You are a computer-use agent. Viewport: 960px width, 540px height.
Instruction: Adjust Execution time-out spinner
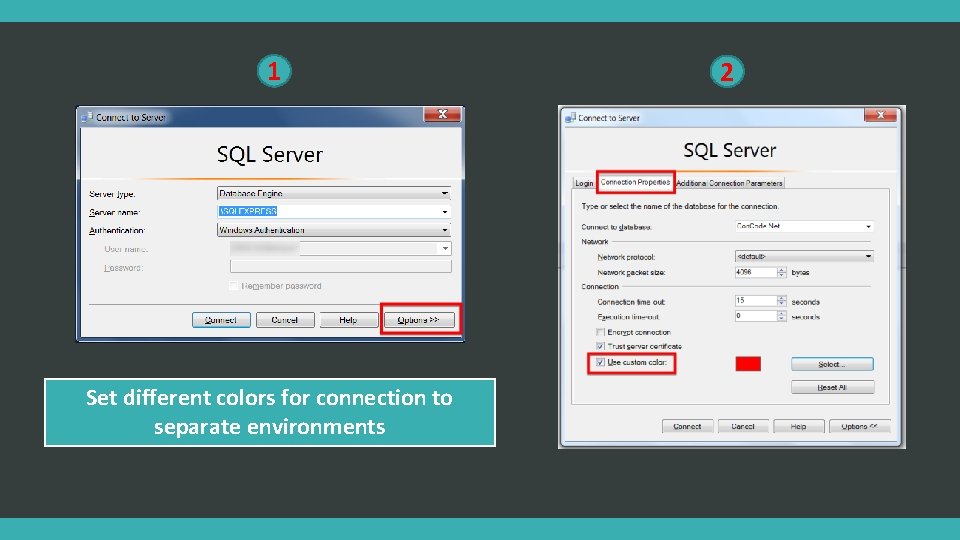tap(782, 316)
